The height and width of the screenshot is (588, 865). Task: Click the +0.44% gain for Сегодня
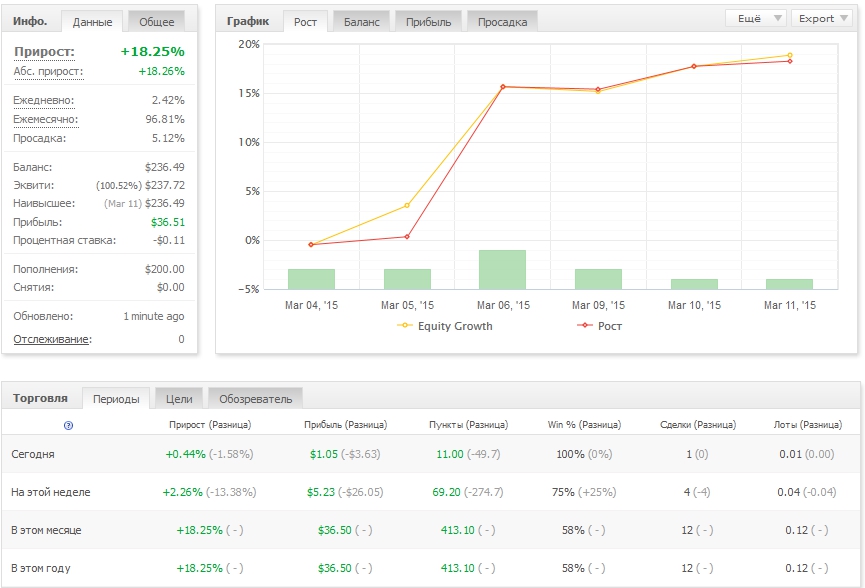(x=185, y=455)
